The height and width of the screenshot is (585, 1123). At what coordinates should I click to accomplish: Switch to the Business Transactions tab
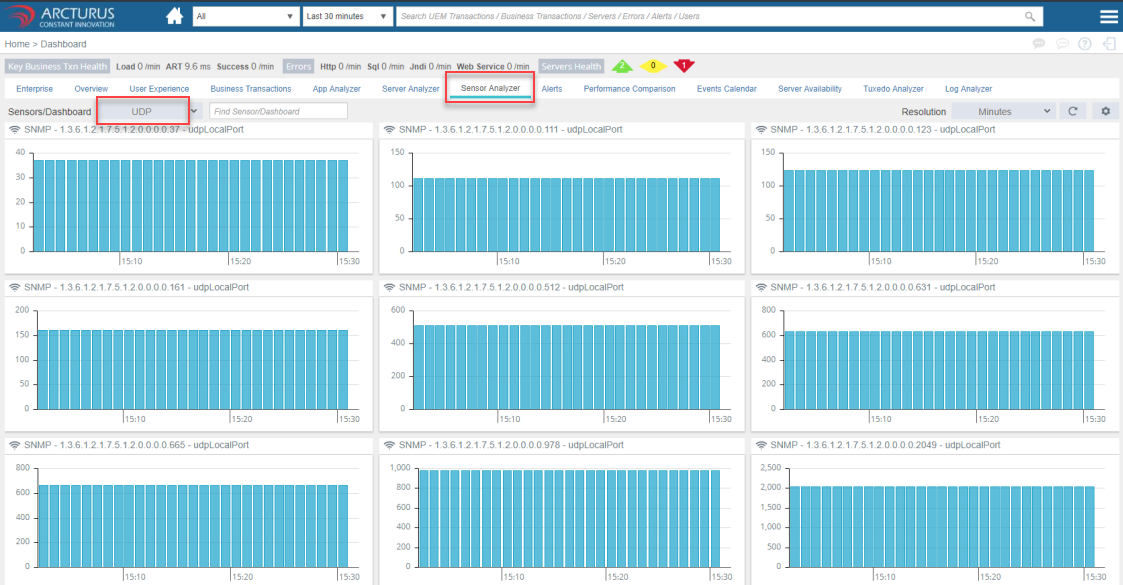(x=250, y=89)
